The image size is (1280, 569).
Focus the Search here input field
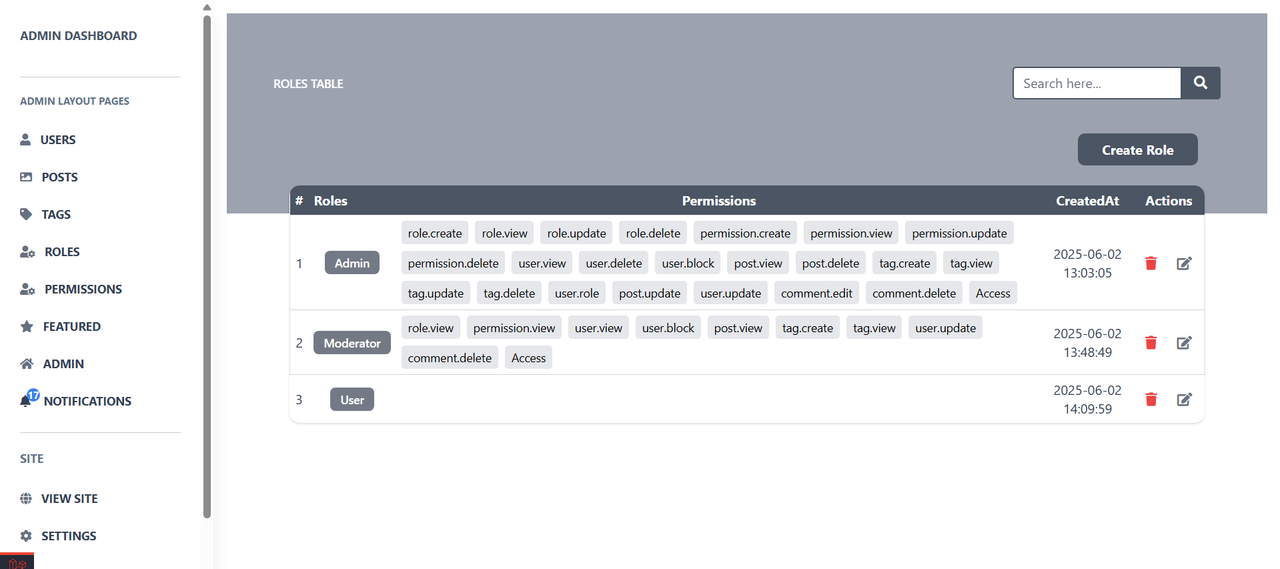click(x=1097, y=83)
